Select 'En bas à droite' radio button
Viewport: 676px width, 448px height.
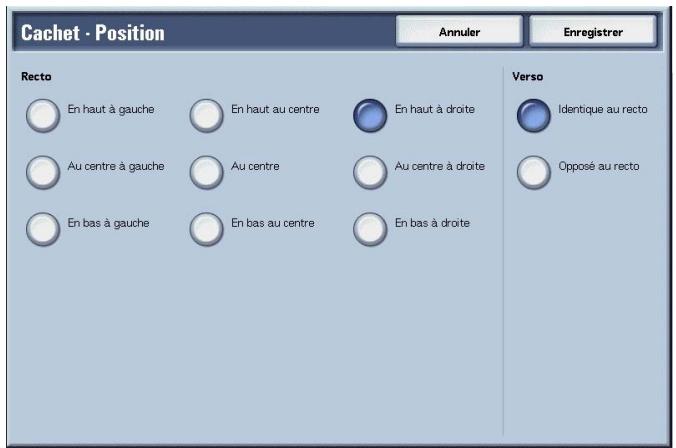(x=371, y=229)
